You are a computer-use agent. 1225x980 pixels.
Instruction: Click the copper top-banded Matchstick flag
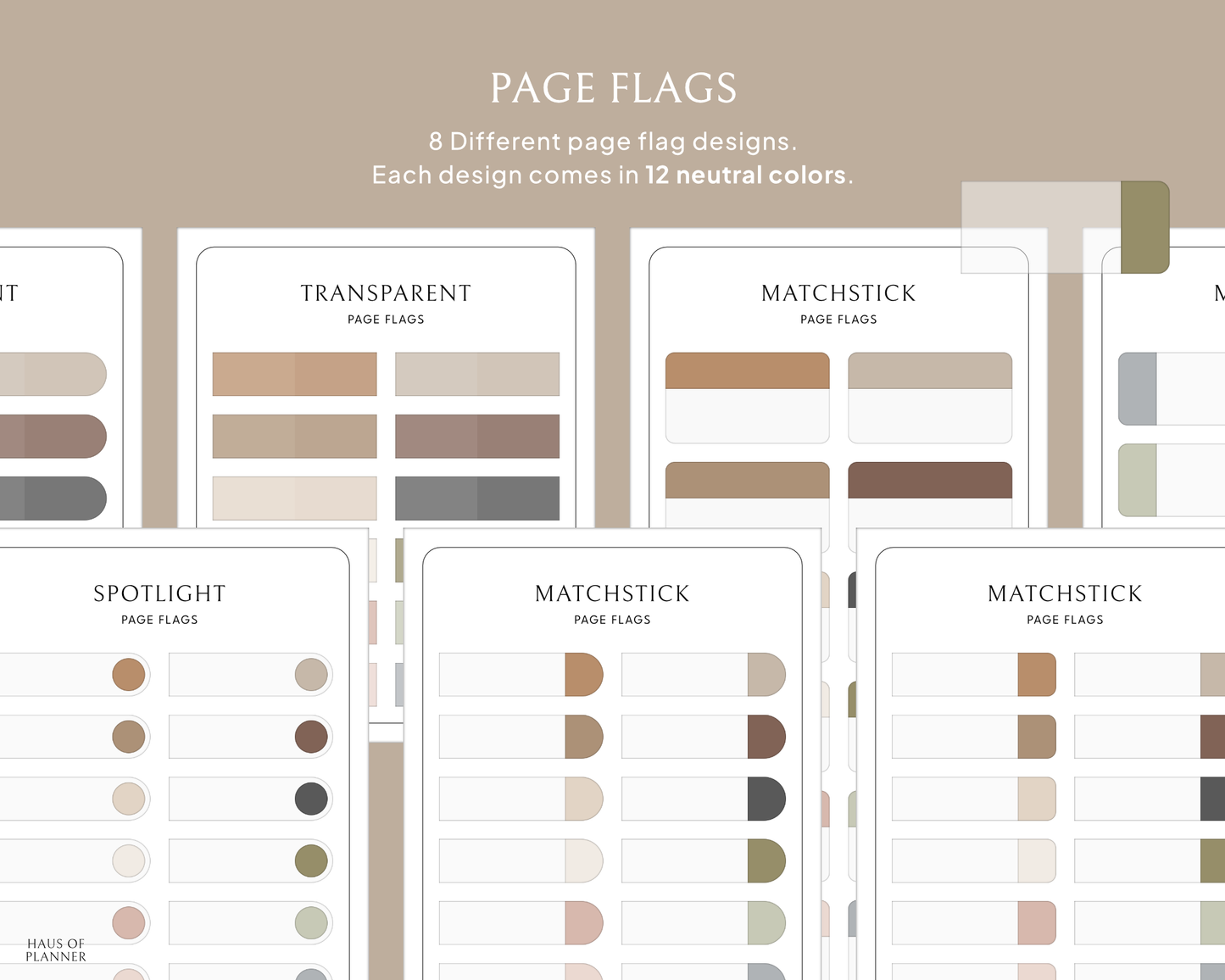pos(747,371)
